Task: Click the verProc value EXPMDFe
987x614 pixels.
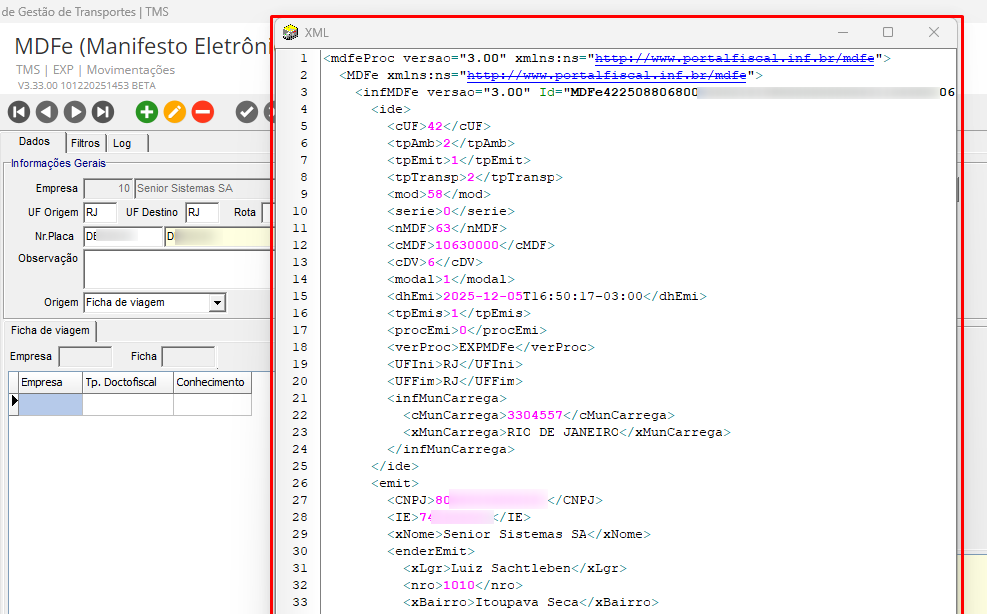Action: tap(487, 347)
